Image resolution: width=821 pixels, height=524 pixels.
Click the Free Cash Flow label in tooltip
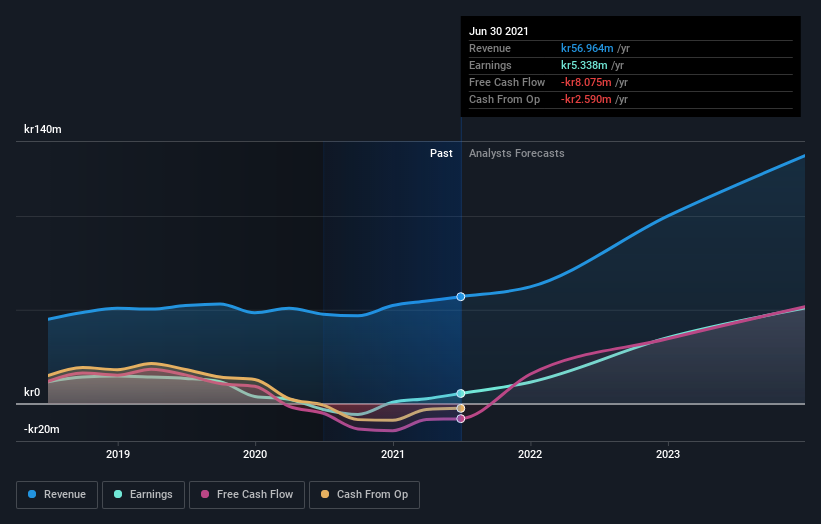click(507, 82)
